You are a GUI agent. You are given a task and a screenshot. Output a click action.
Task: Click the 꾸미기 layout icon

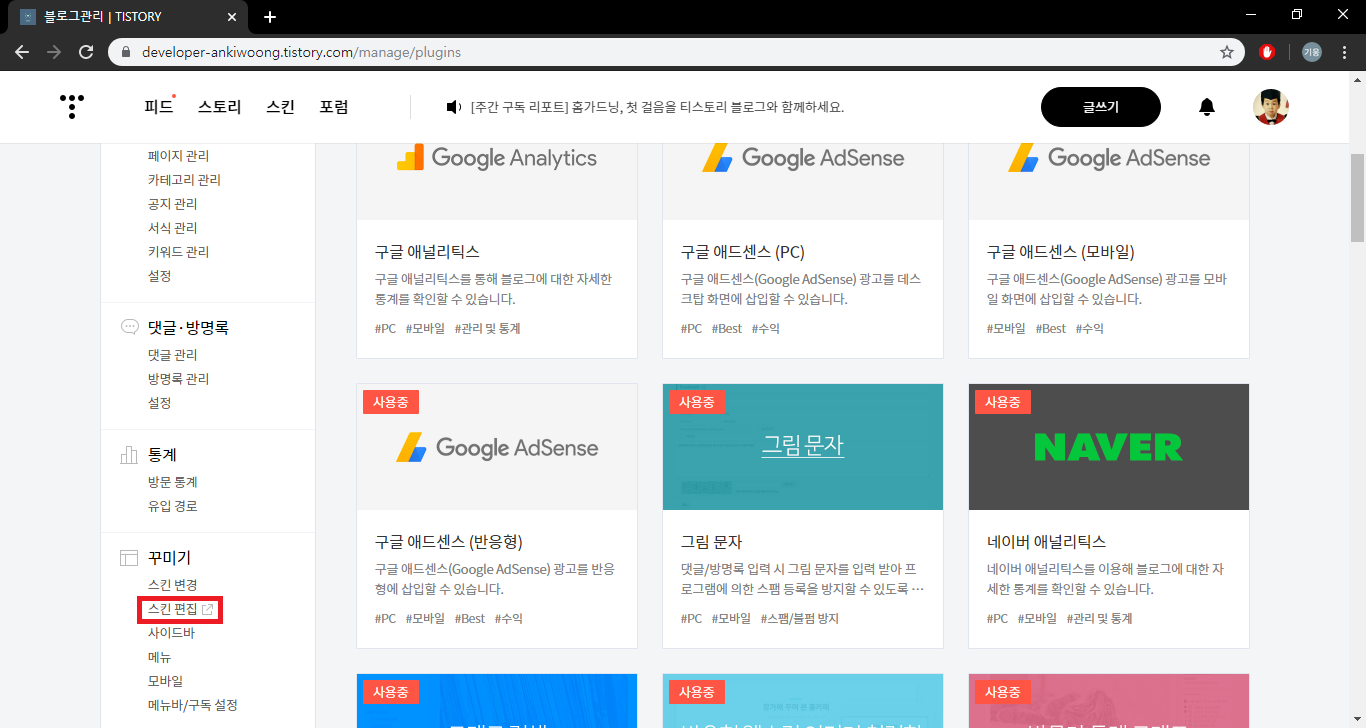tap(129, 558)
